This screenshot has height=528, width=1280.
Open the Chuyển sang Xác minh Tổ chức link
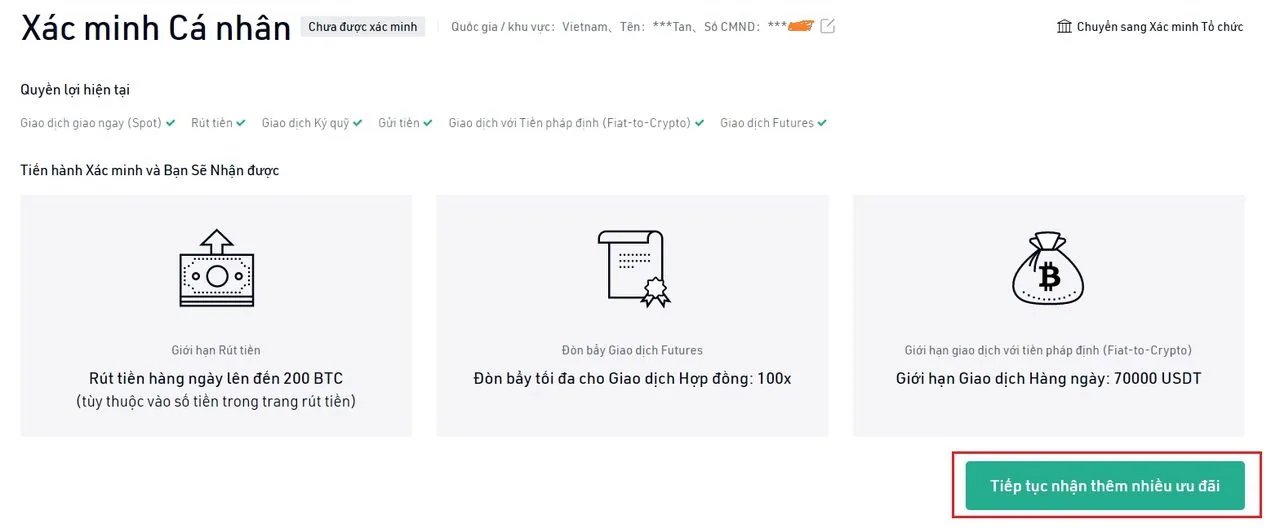[x=1159, y=27]
